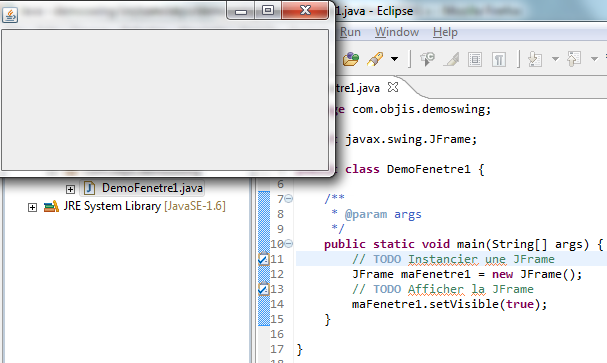This screenshot has width=607, height=363.
Task: Click the Previous Annotation up-arrow icon
Action: 574,59
